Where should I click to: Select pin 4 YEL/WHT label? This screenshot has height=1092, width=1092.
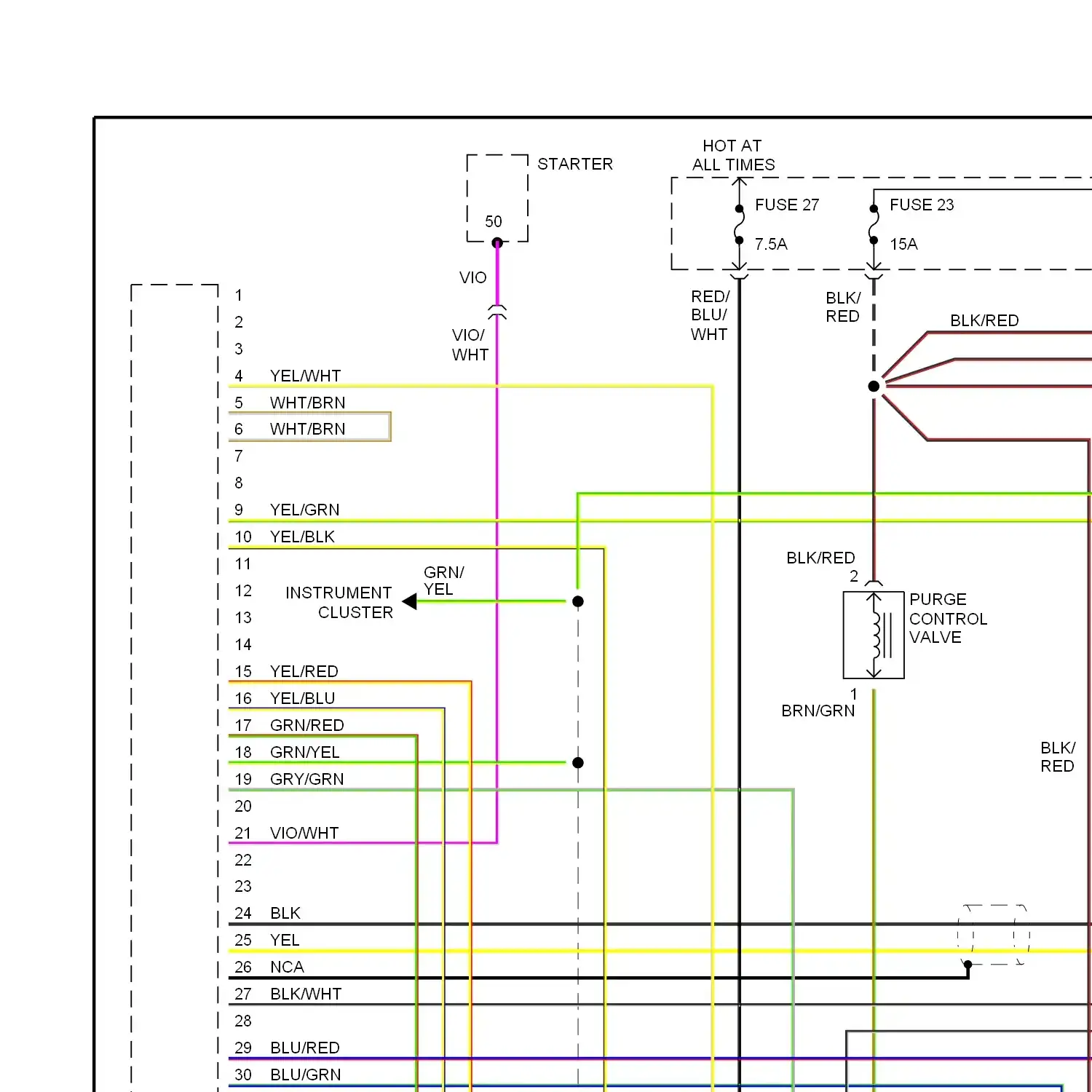pos(305,376)
